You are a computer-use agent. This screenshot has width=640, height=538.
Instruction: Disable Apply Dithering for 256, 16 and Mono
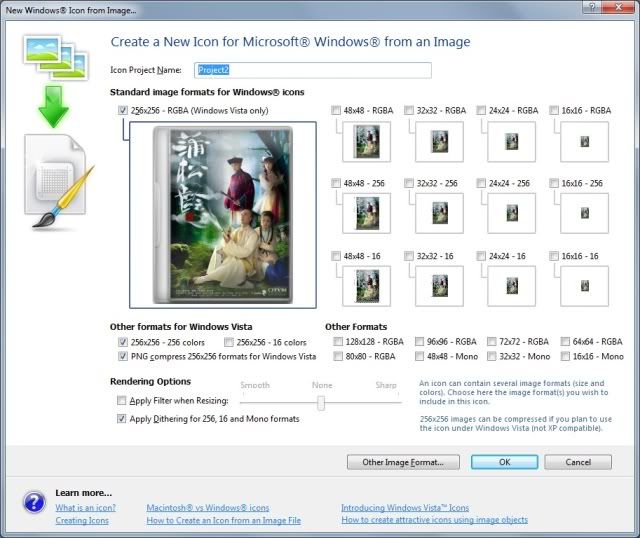[x=121, y=418]
